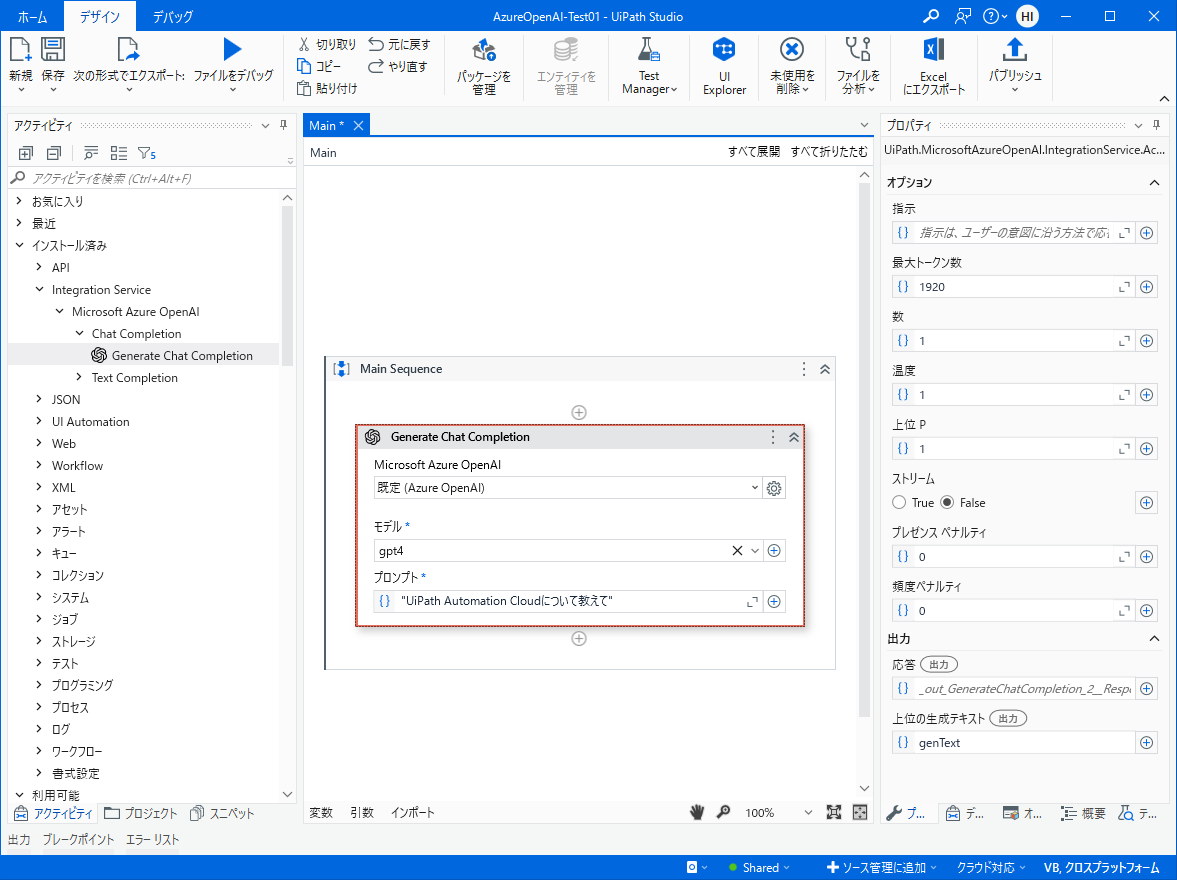The image size is (1177, 880).
Task: Open the 出力 bottom panel tab
Action: pos(20,839)
